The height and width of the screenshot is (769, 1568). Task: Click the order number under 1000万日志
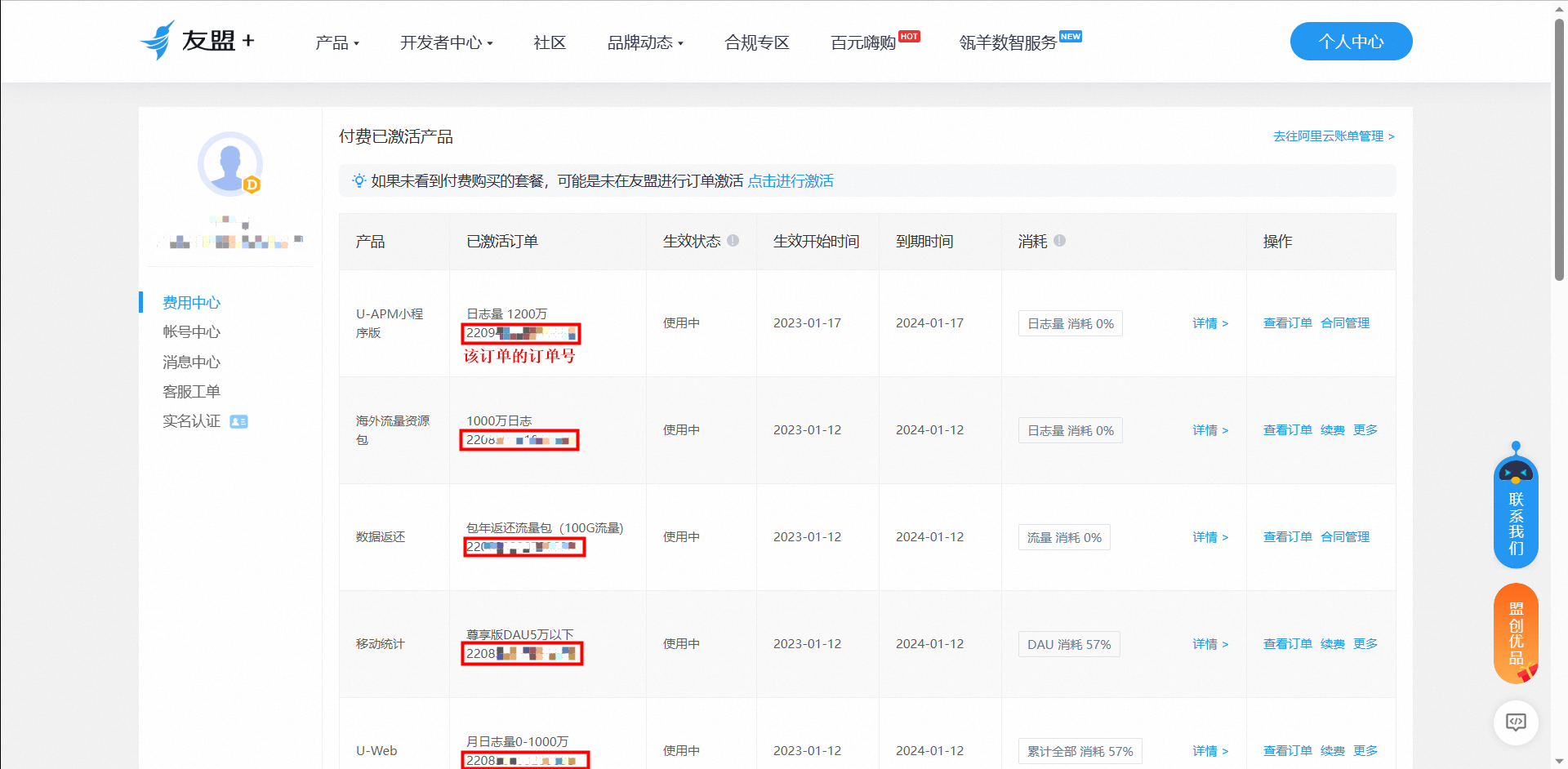[519, 440]
